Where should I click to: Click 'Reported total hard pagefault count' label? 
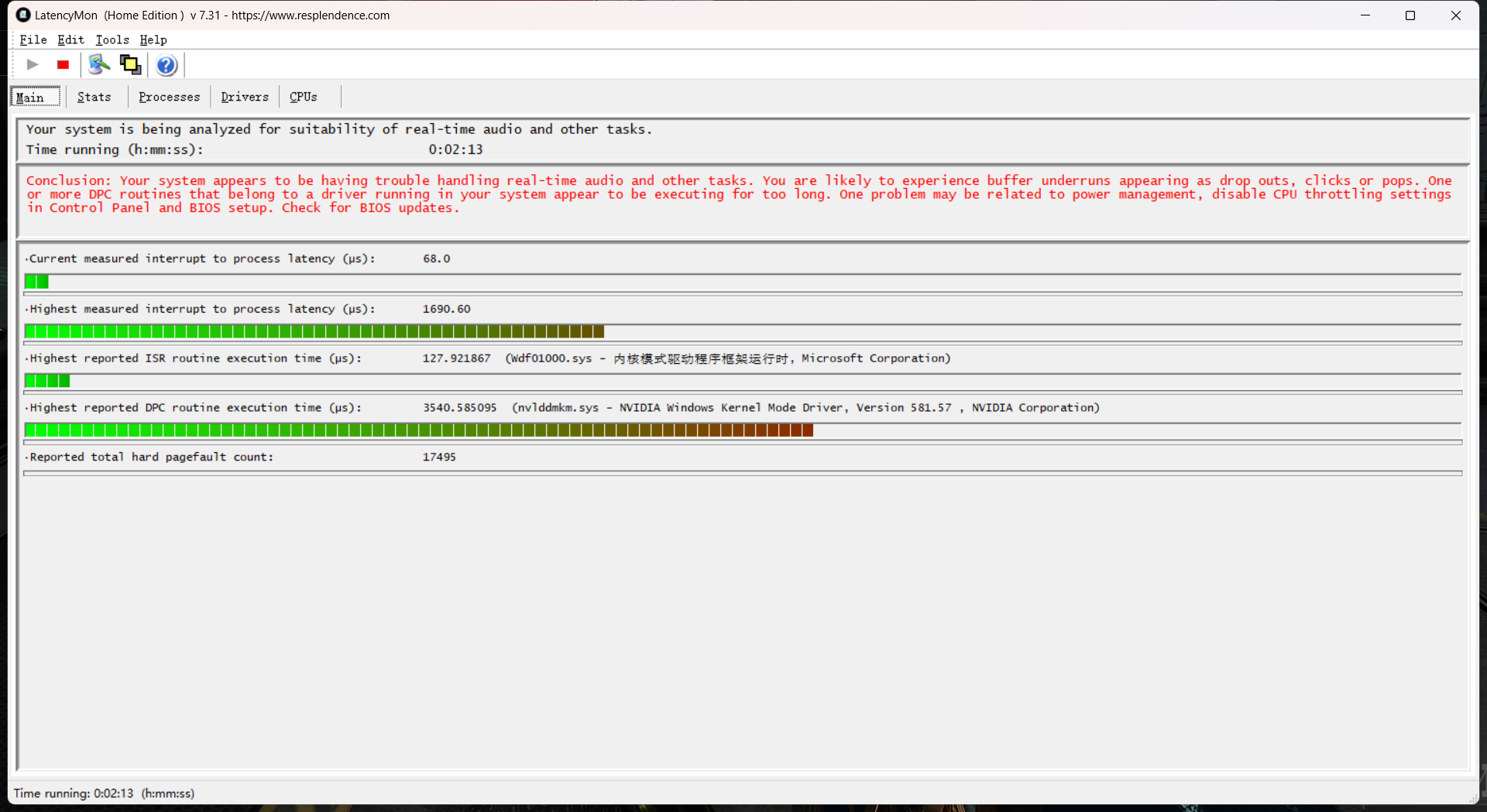click(x=151, y=457)
